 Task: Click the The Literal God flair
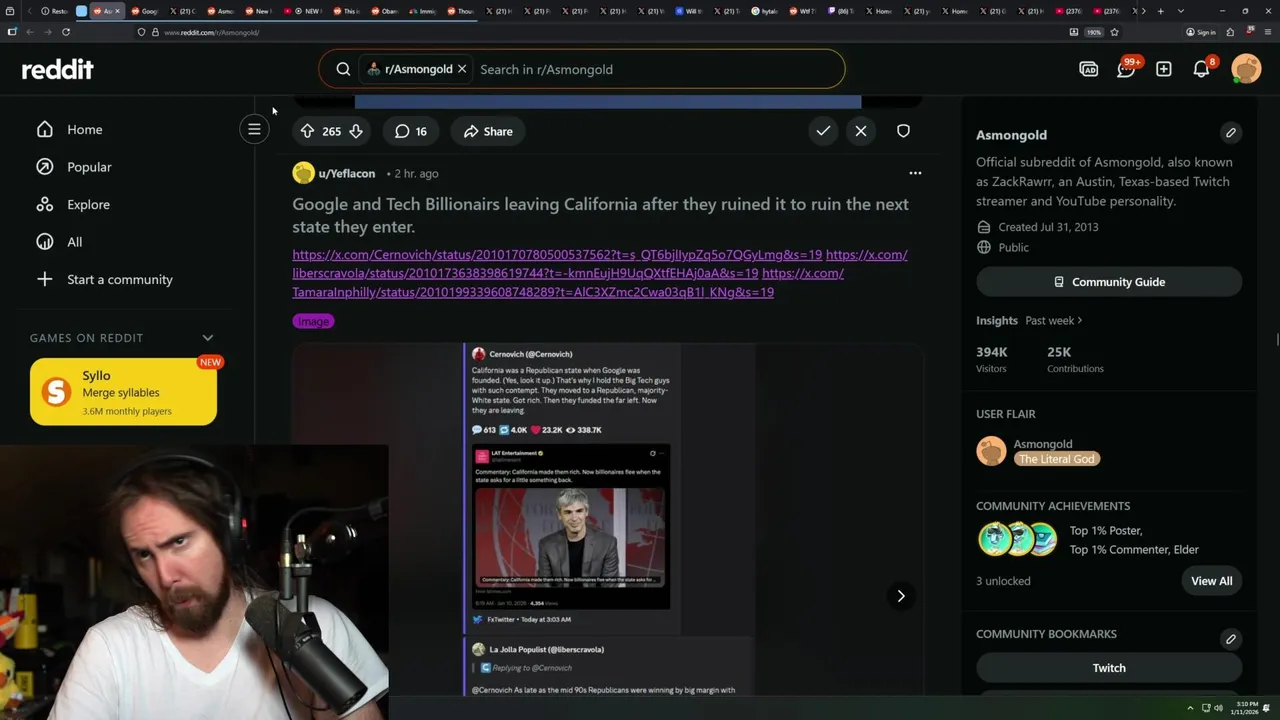[1056, 459]
